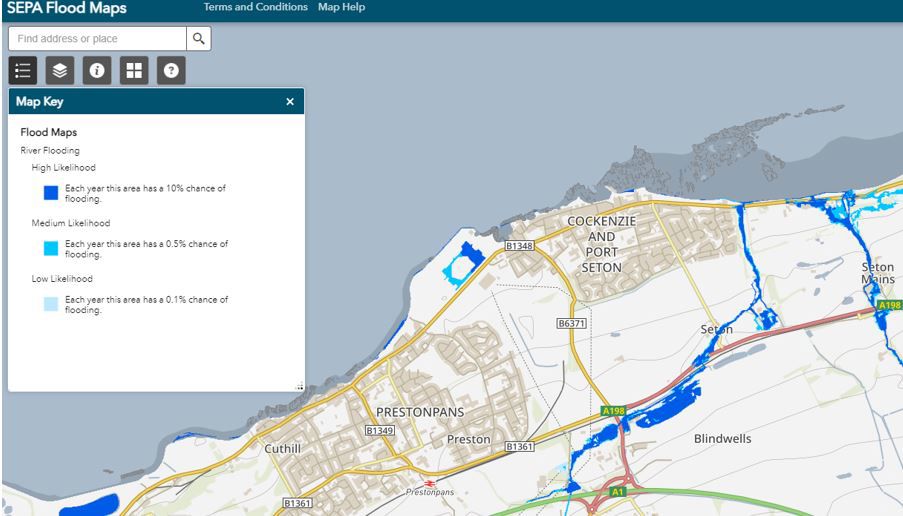Click the High Likelihood dark blue swatch
903x516 pixels.
[x=50, y=193]
